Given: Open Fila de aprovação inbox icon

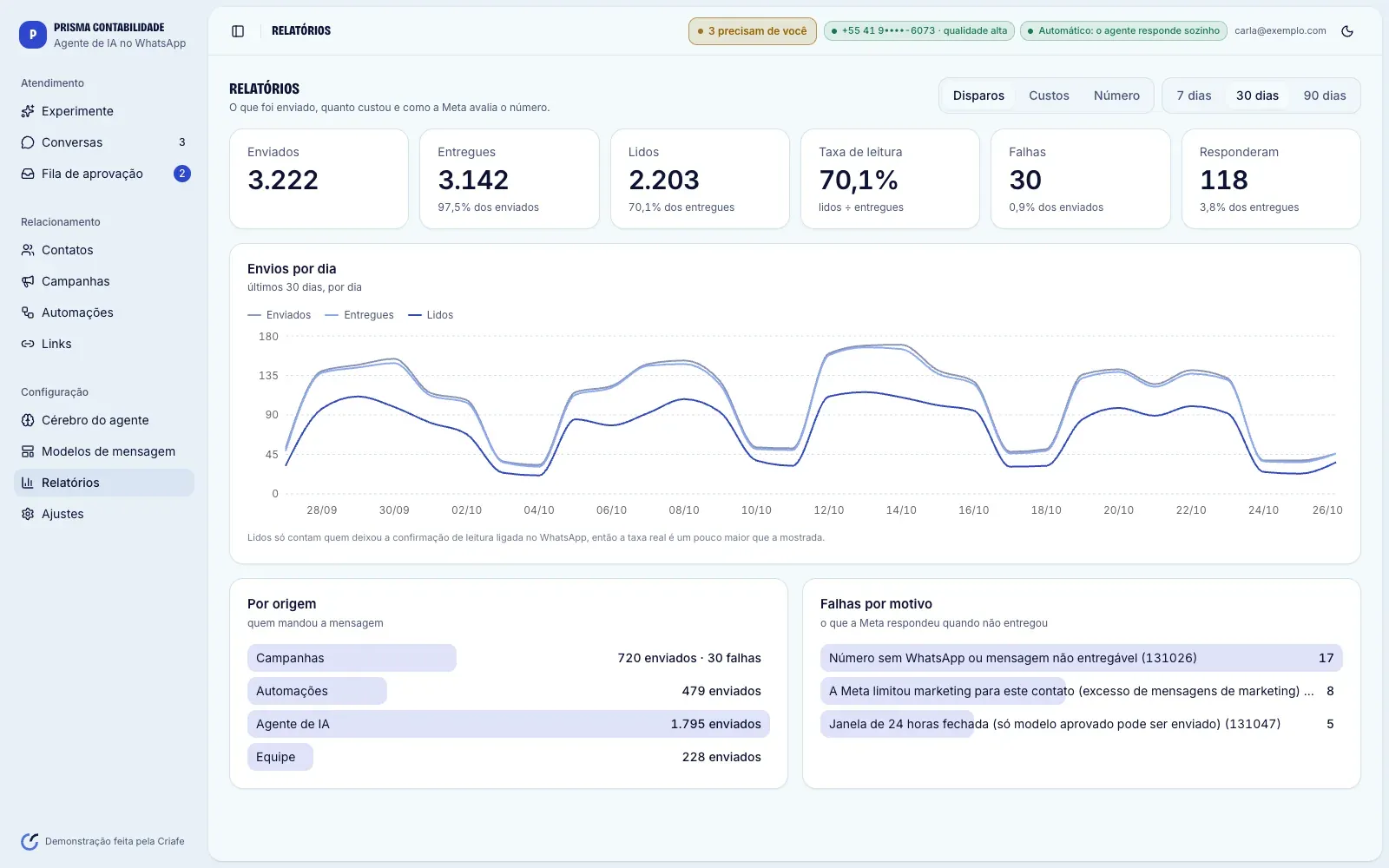Looking at the screenshot, I should point(28,174).
